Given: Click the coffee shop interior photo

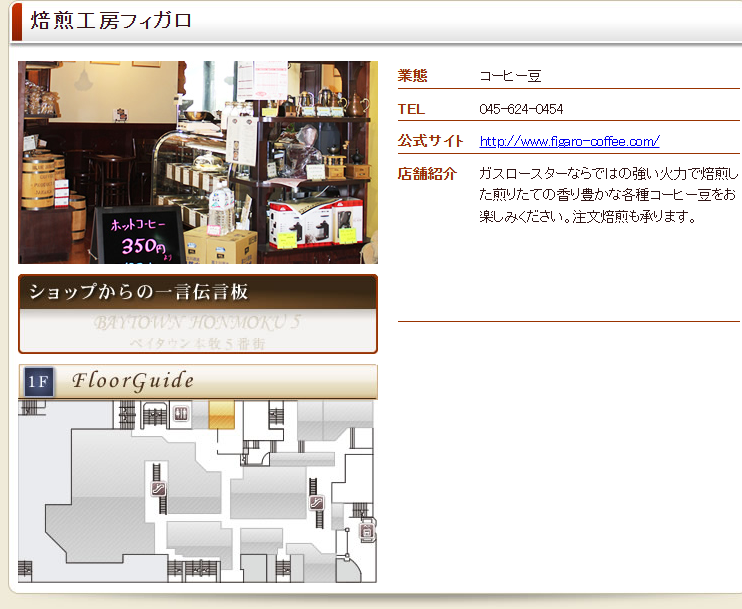Looking at the screenshot, I should coord(198,162).
